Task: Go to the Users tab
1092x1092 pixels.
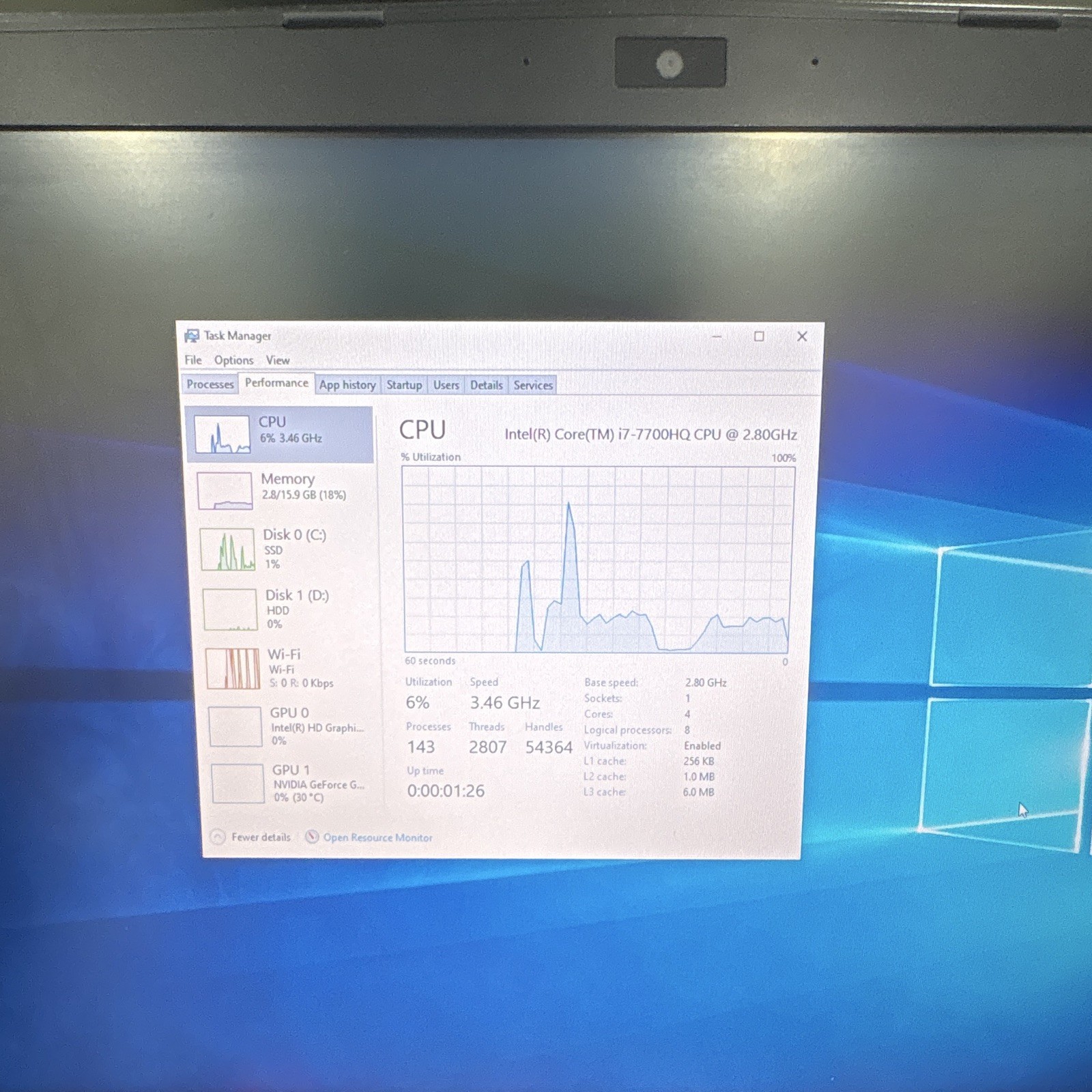Action: tap(446, 385)
